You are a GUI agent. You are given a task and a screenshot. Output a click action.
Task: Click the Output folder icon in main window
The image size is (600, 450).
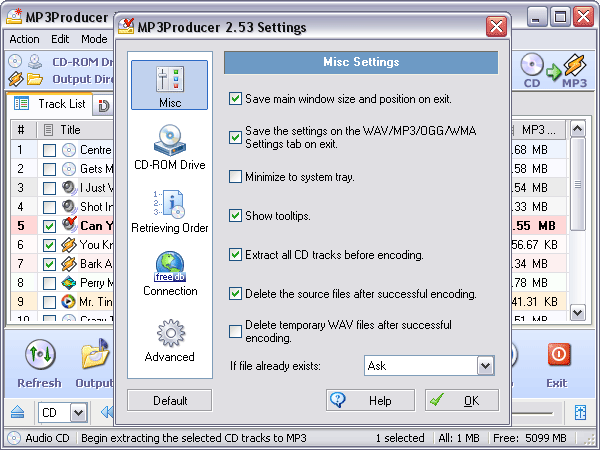point(96,354)
